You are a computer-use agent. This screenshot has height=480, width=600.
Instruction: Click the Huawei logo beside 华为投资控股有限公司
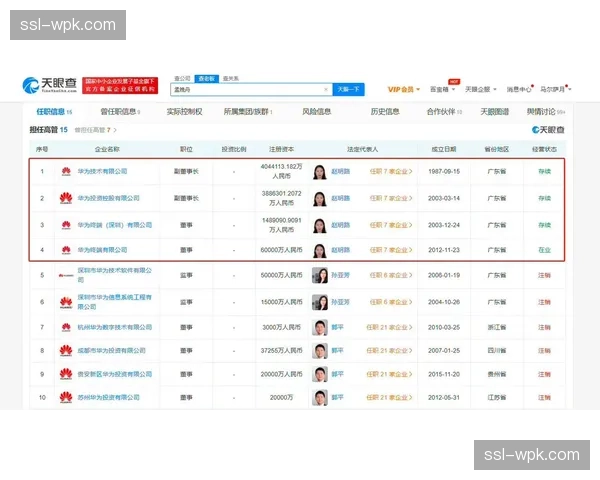tap(66, 198)
